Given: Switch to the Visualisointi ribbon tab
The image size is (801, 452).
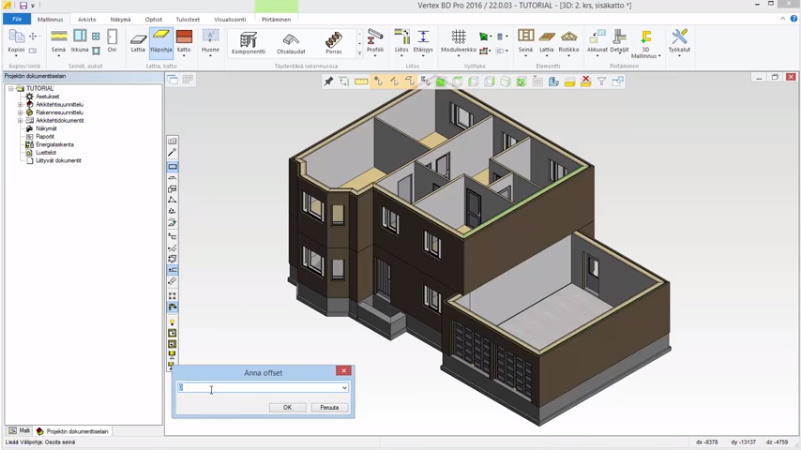Looking at the screenshot, I should point(230,19).
